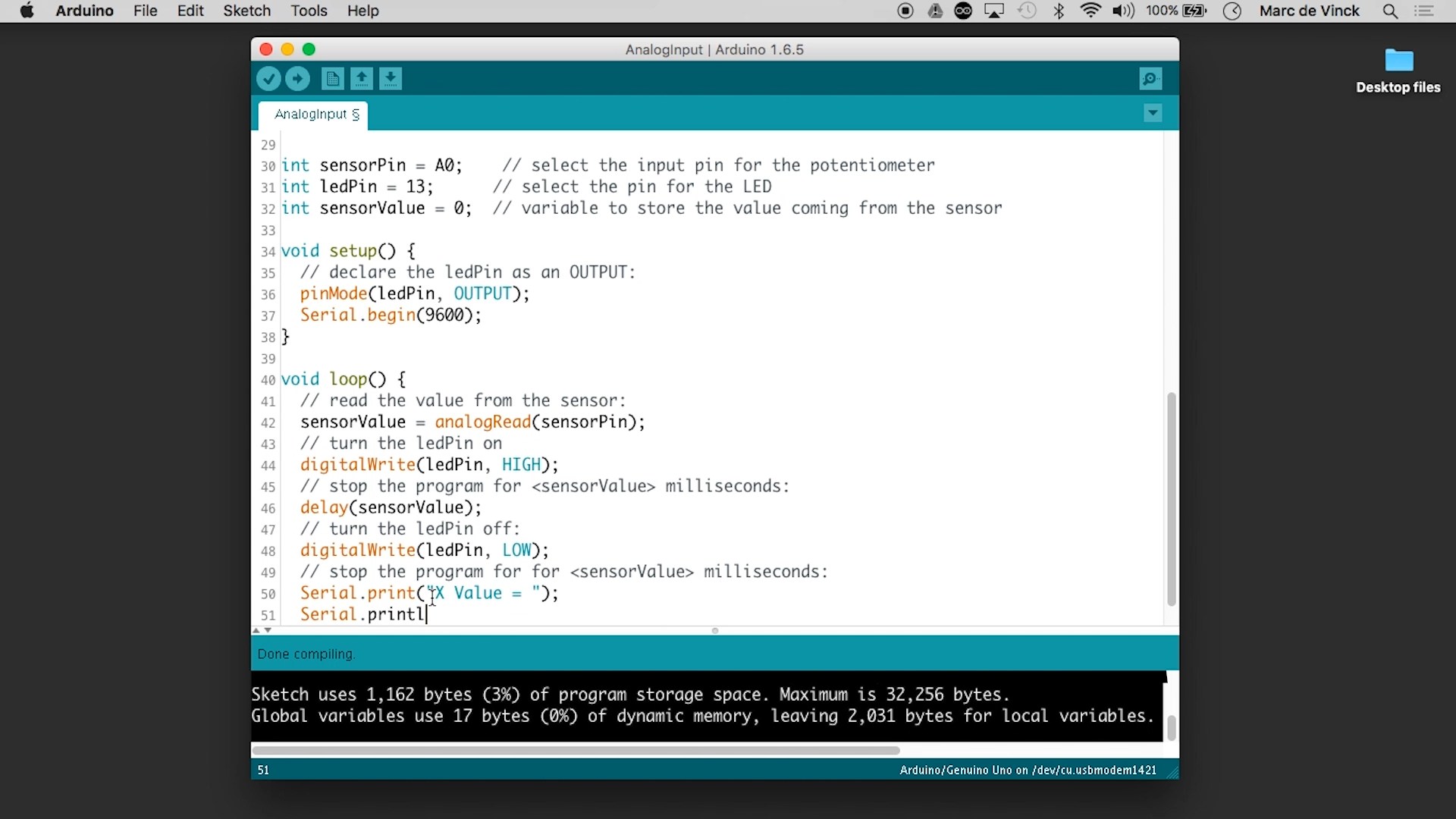Select the Desktop files folder icon
Viewport: 1456px width, 819px height.
1399,60
